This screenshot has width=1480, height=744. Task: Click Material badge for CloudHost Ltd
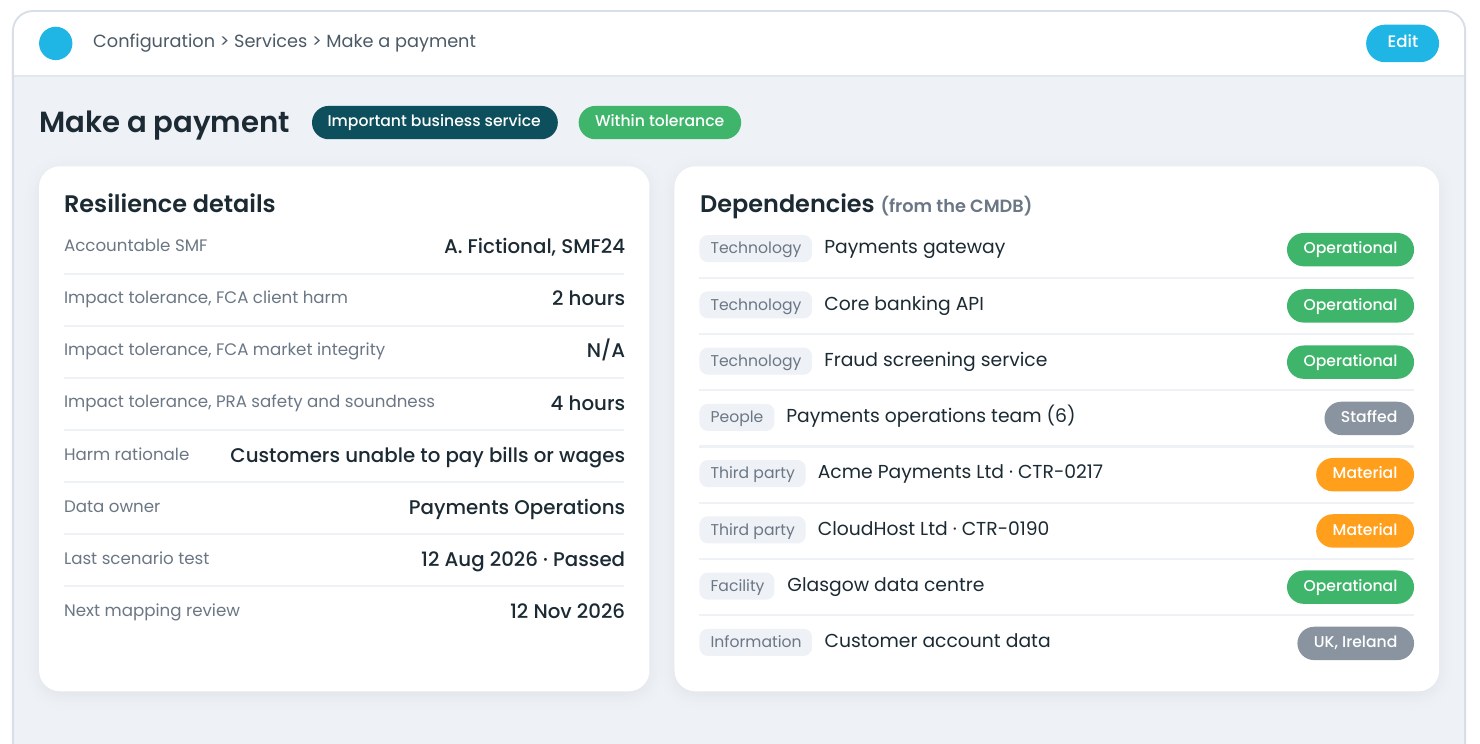tap(1365, 531)
